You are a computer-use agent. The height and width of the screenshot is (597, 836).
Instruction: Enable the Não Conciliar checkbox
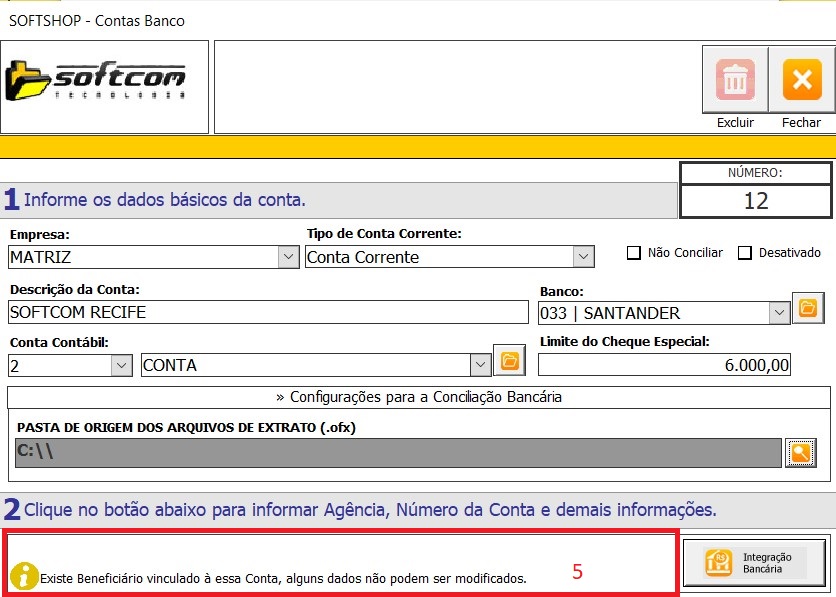633,253
